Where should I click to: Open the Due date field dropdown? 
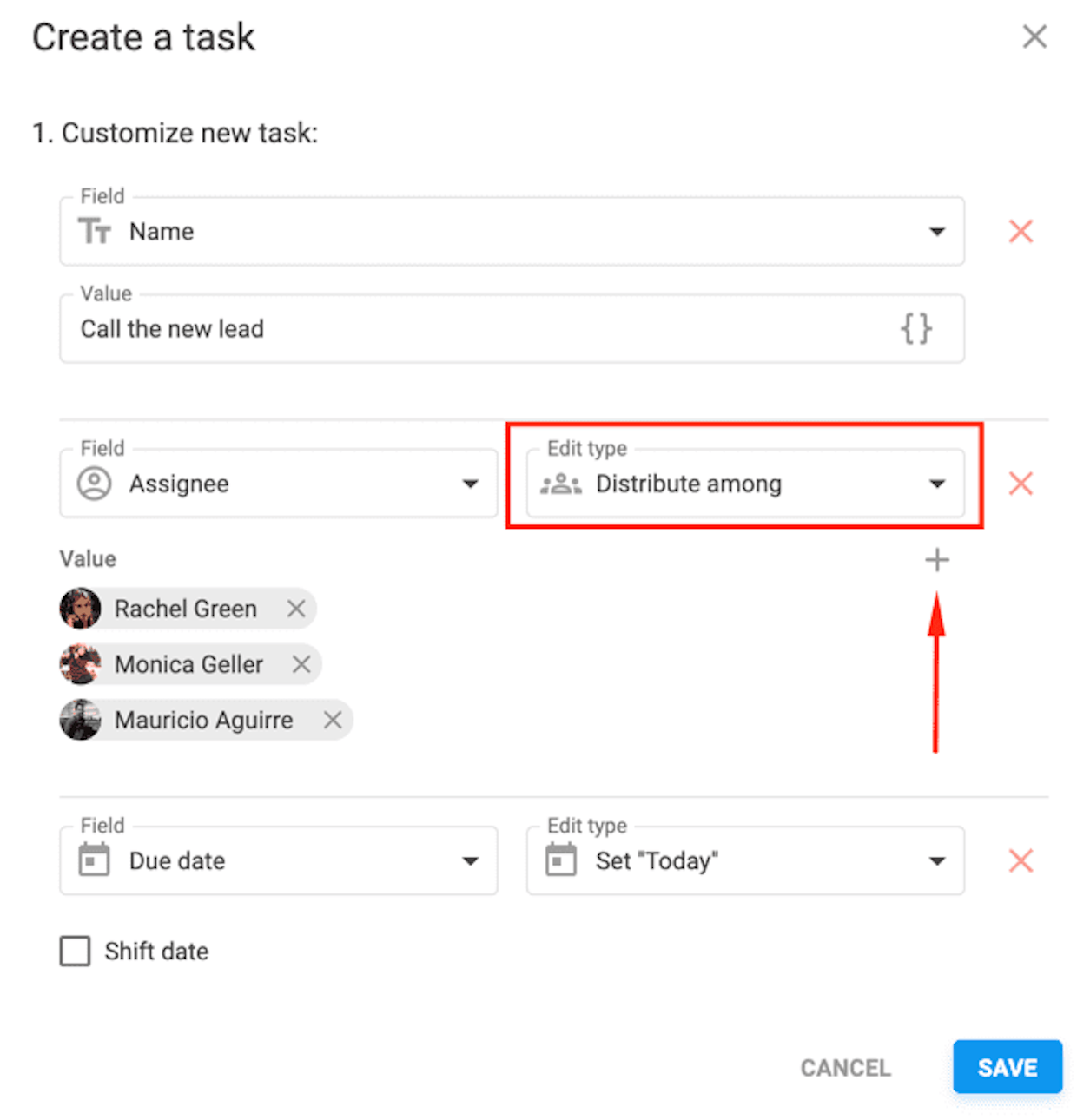278,860
